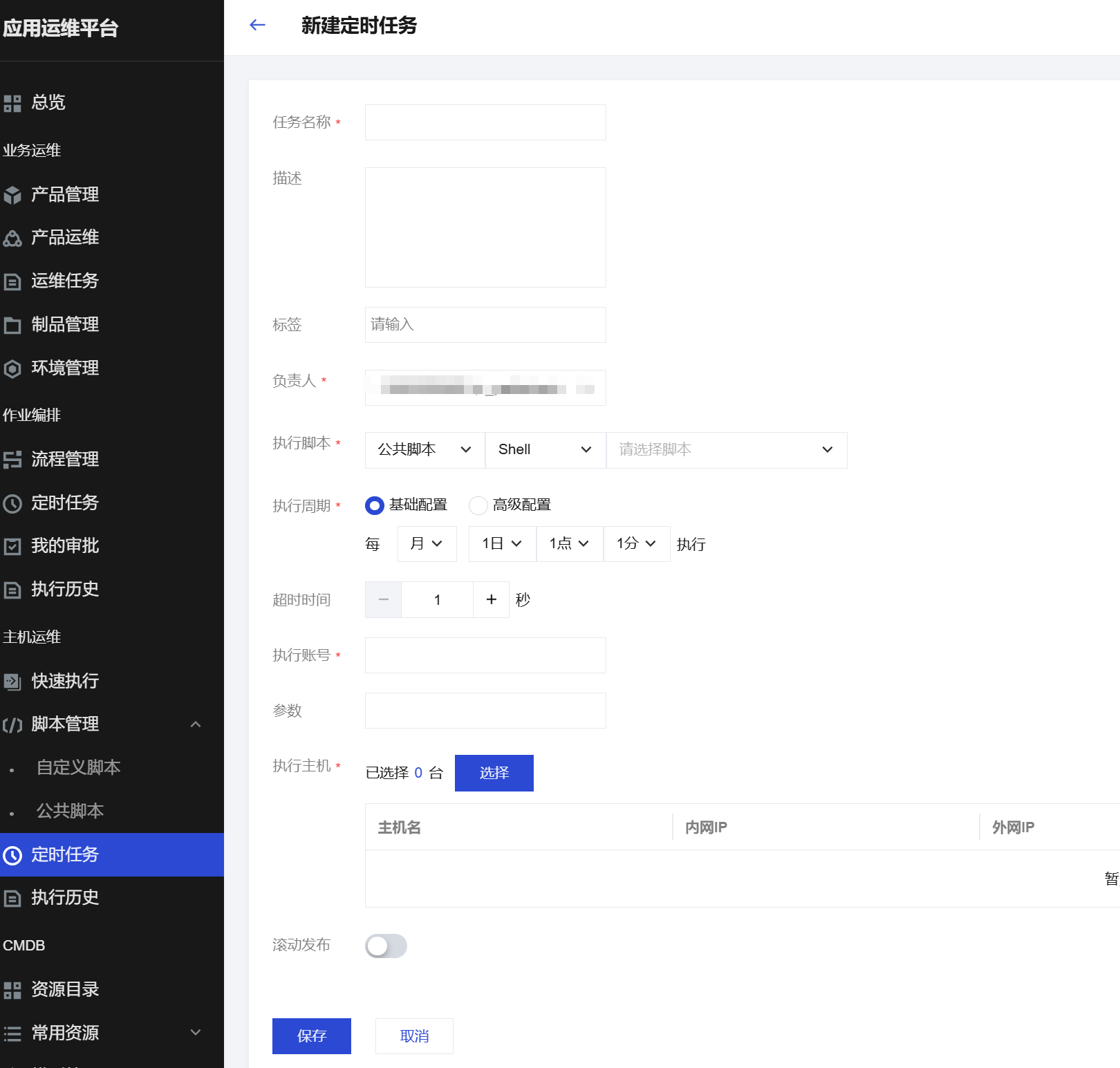Open 自定义脚本 submenu item
This screenshot has height=1068, width=1120.
[x=79, y=767]
